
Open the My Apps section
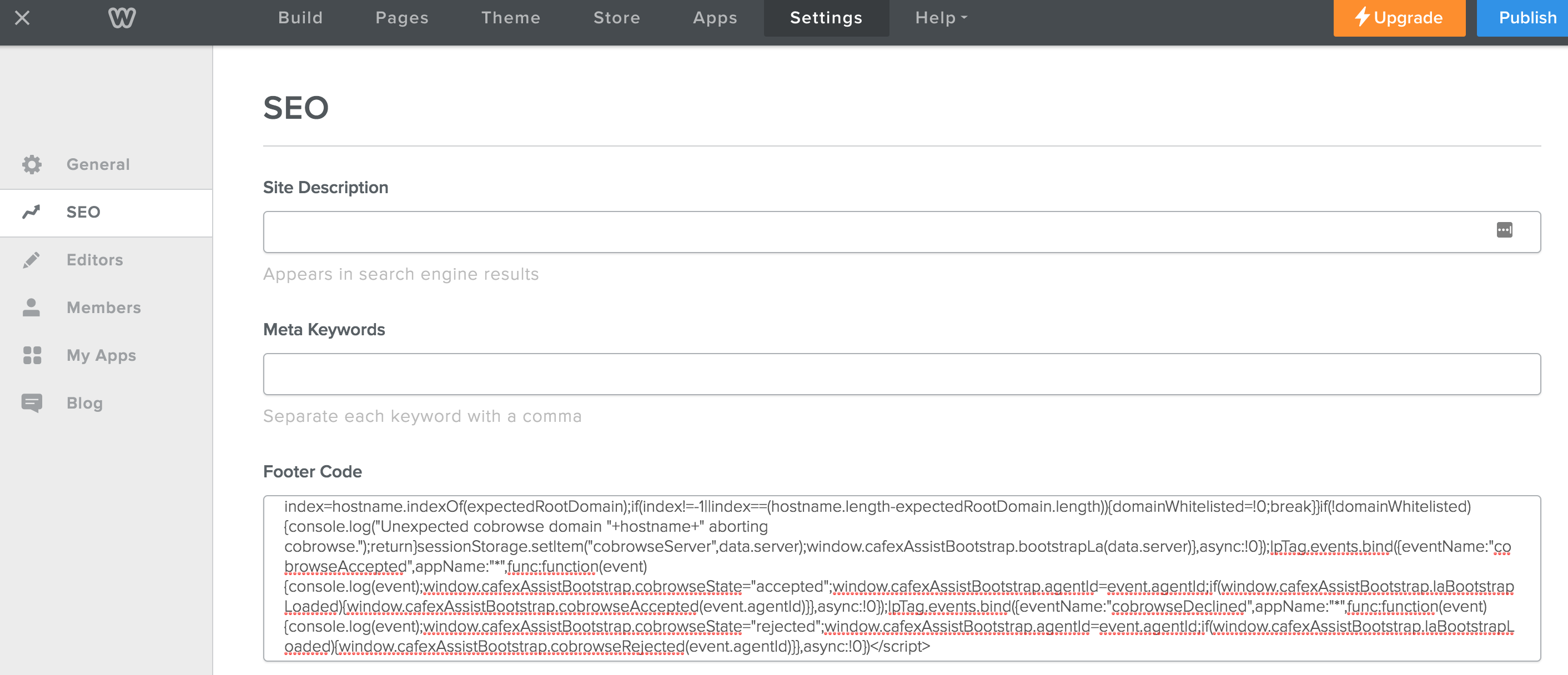pos(106,355)
